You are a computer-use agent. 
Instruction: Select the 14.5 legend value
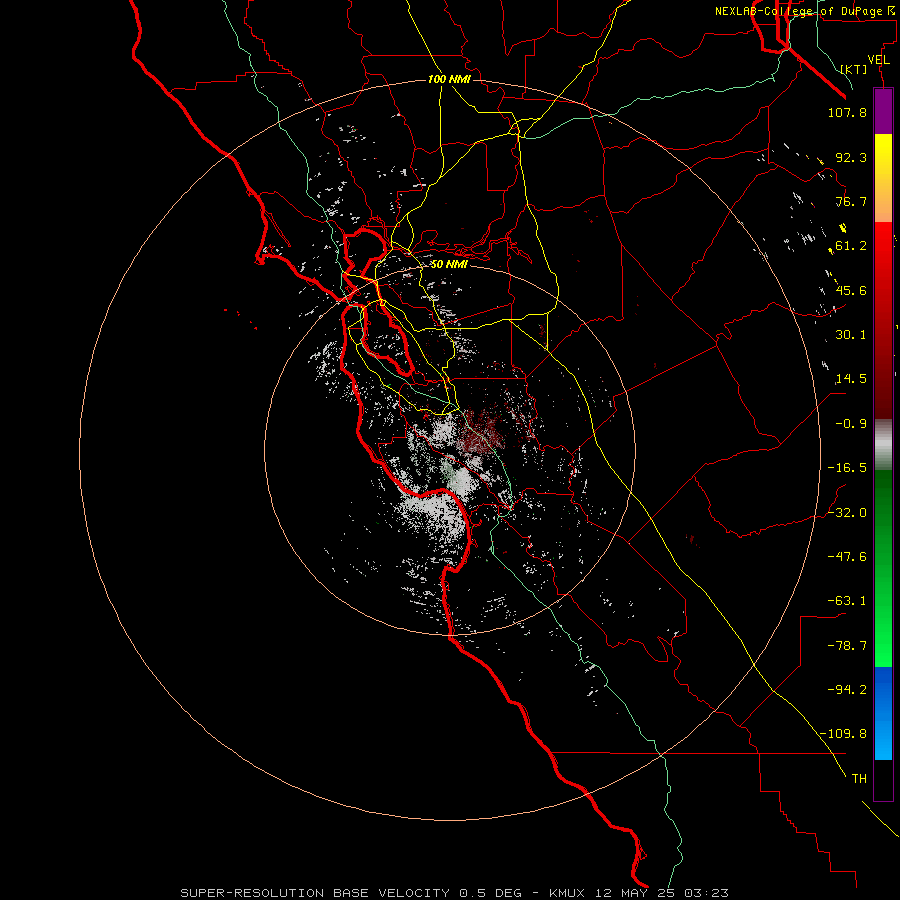pos(851,379)
